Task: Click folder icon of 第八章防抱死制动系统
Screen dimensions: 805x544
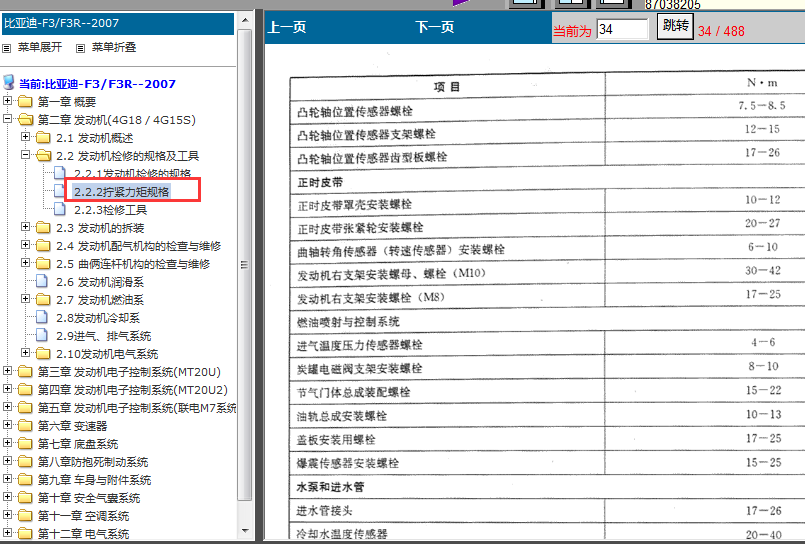Action: [25, 461]
